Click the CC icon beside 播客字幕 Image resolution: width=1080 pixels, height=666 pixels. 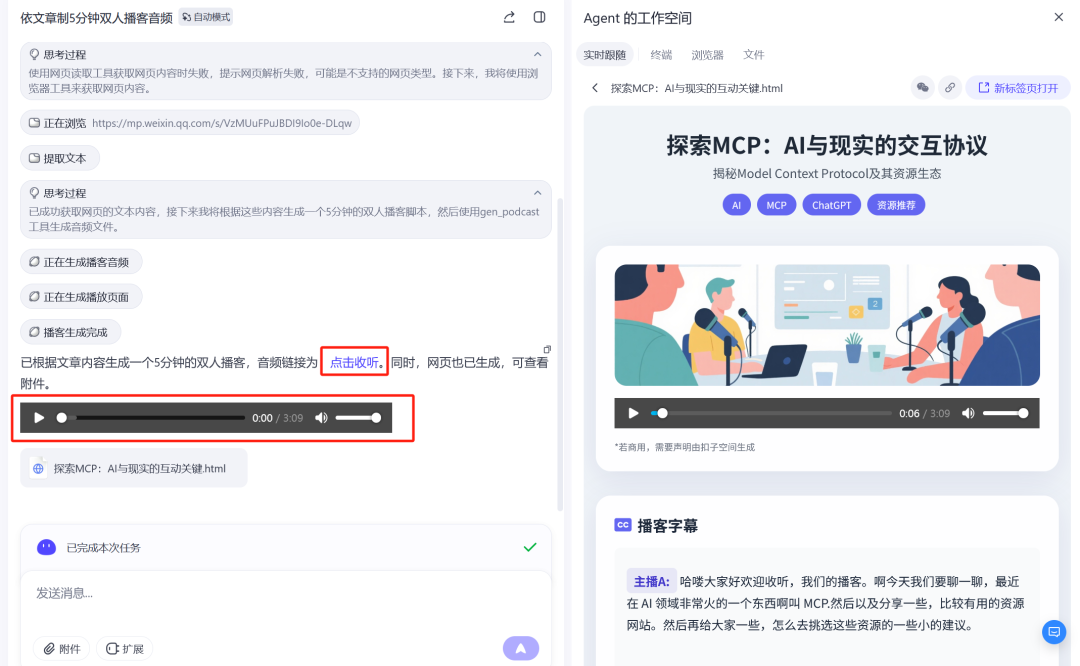623,525
